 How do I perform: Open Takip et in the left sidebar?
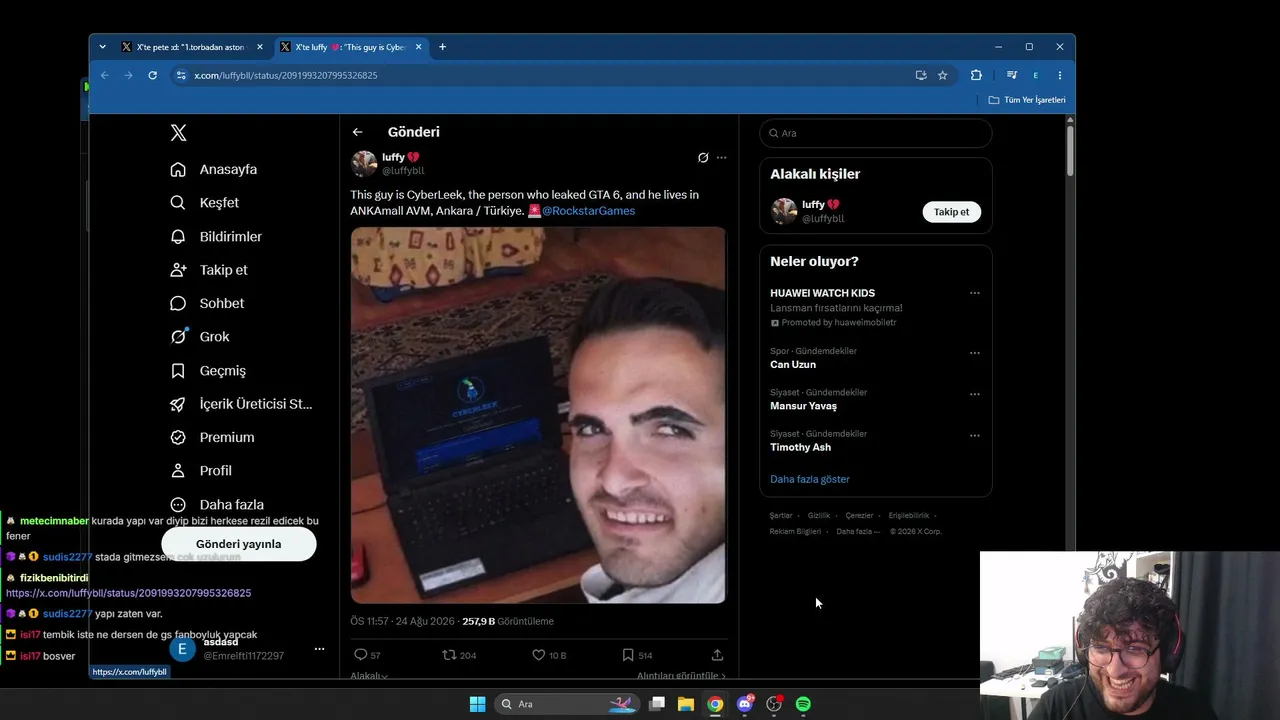209,270
